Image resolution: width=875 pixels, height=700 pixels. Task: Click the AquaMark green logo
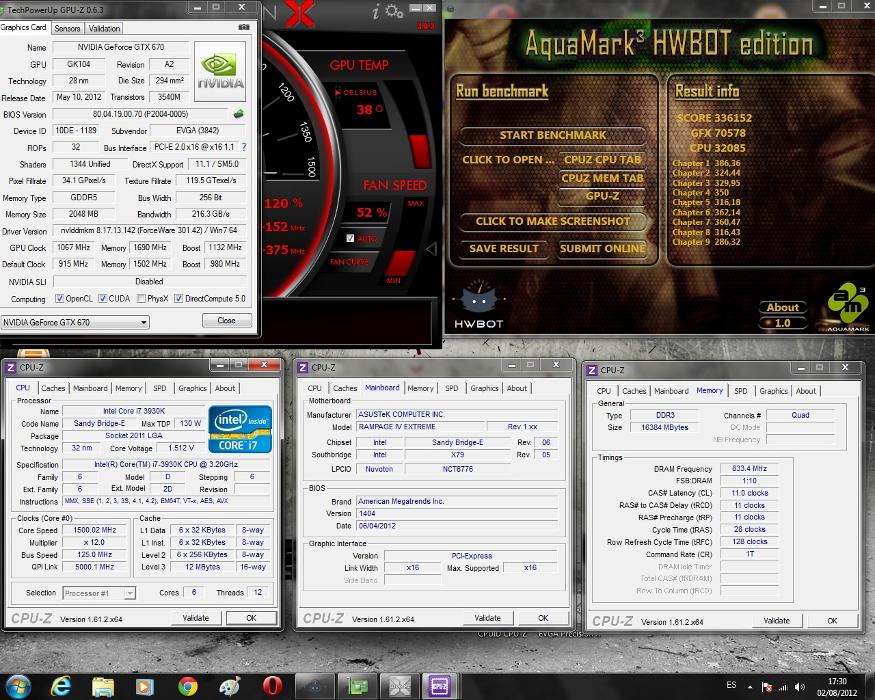(848, 304)
